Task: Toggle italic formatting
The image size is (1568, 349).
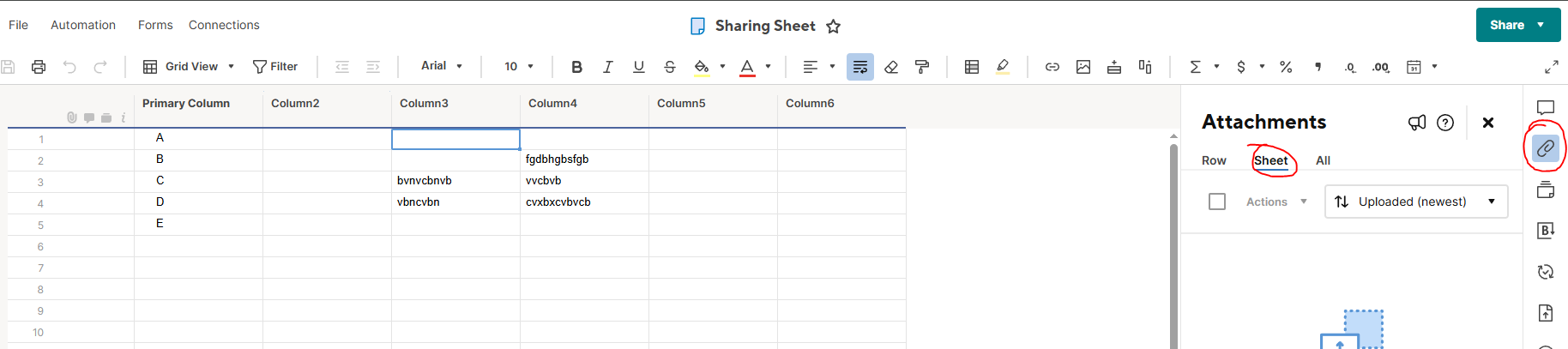Action: click(x=607, y=67)
